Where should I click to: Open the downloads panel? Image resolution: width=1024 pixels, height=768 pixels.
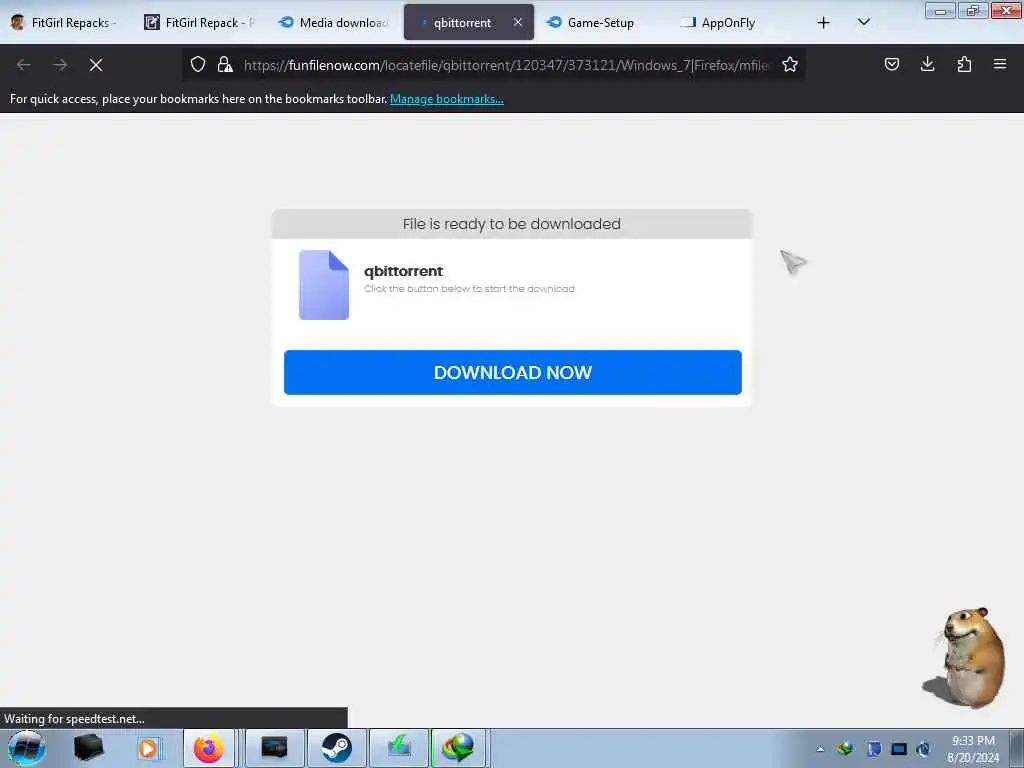(927, 64)
